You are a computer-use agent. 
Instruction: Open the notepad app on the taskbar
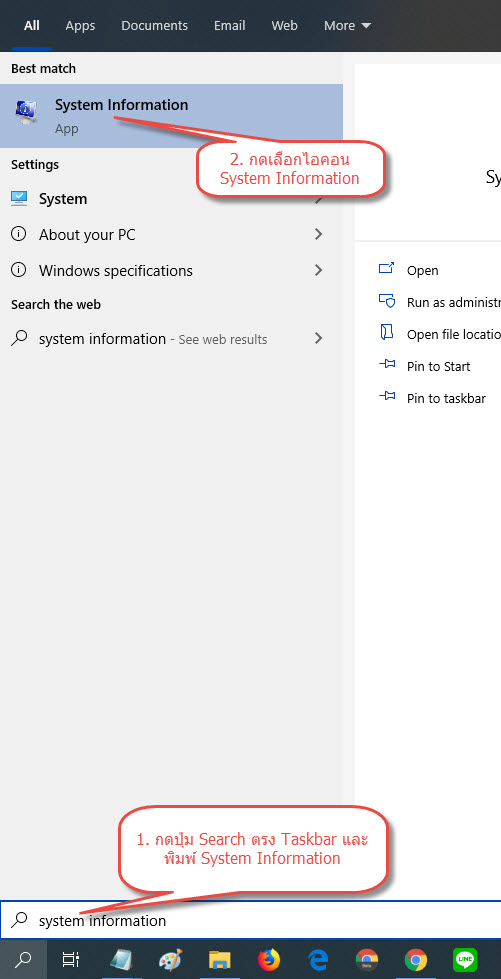pos(121,959)
